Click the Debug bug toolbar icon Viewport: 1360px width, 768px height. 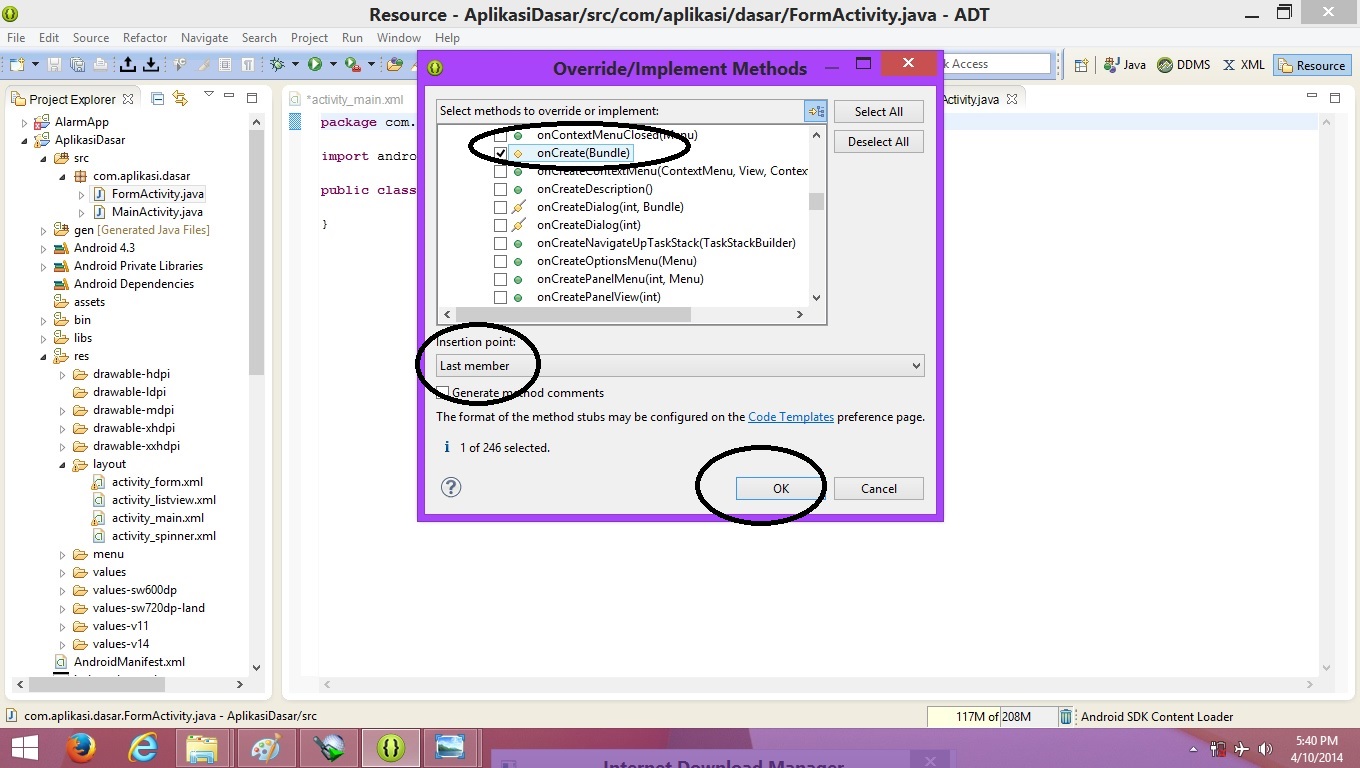click(277, 64)
